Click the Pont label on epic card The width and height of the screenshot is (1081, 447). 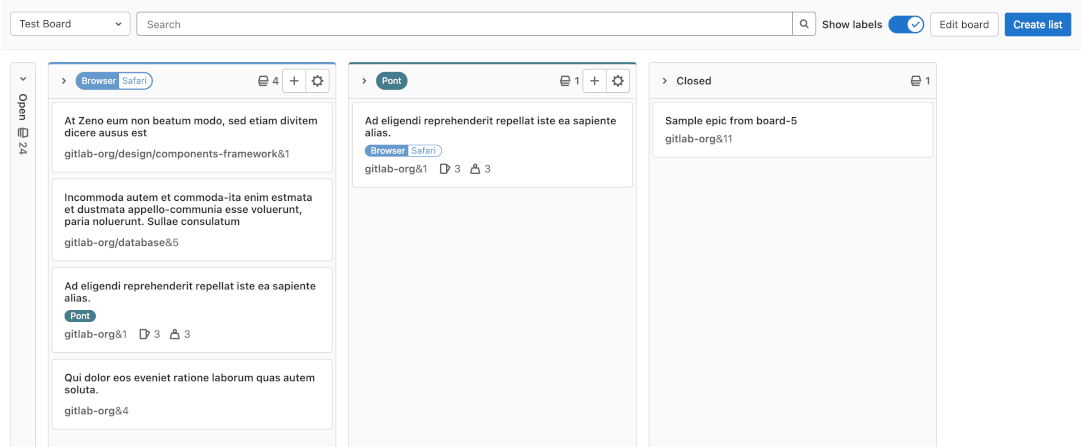81,316
